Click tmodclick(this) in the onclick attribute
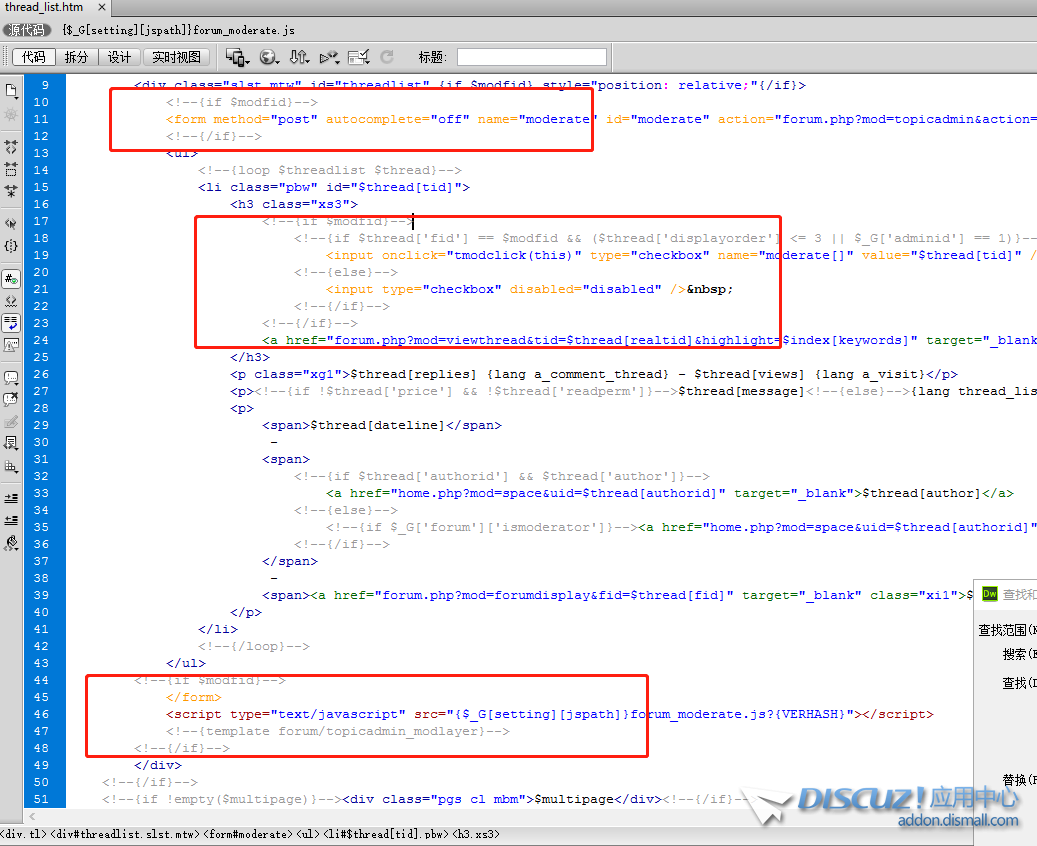This screenshot has width=1037, height=846. (514, 255)
